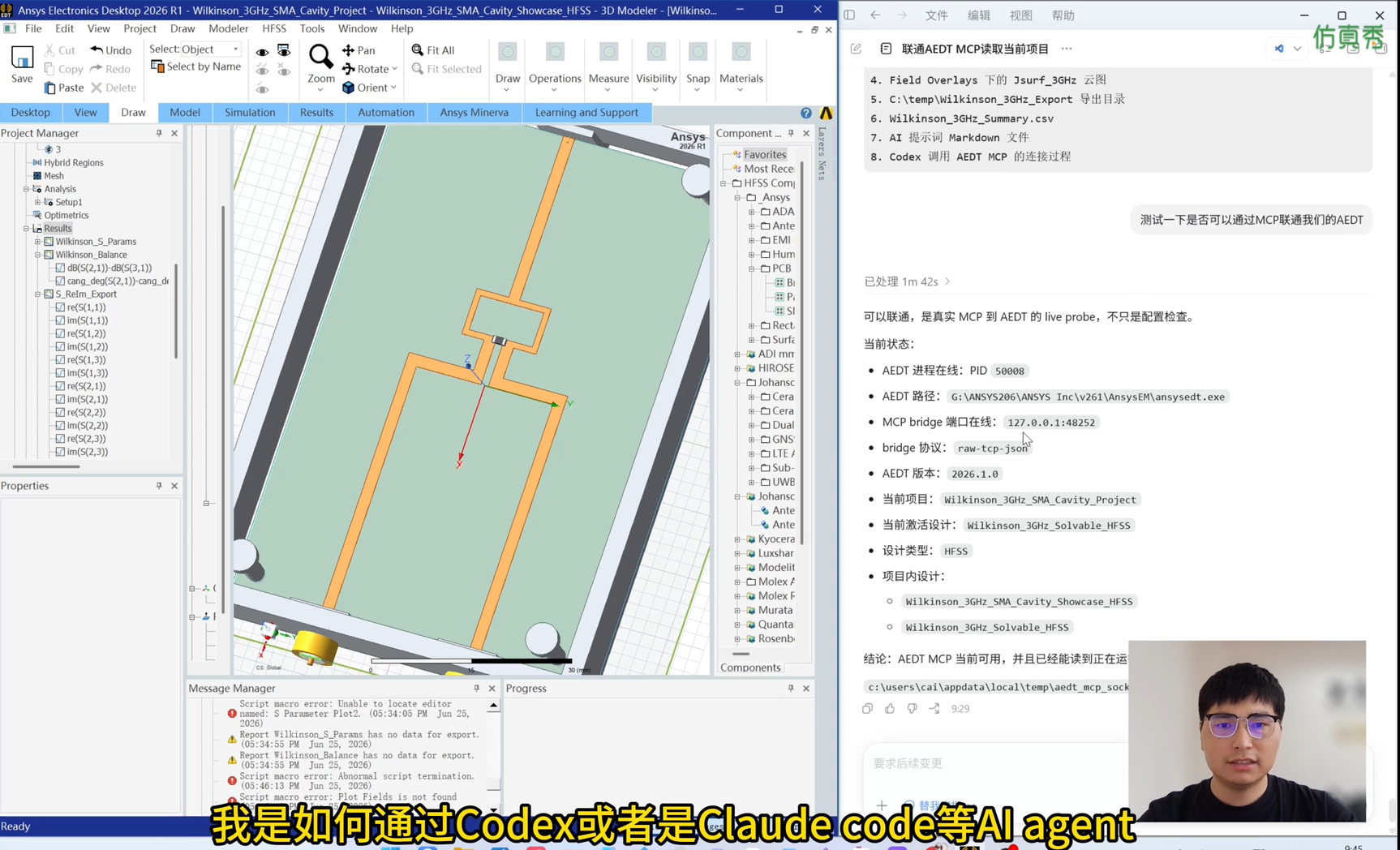The image size is (1400, 850).
Task: Click the Fit All icon
Action: tap(418, 50)
